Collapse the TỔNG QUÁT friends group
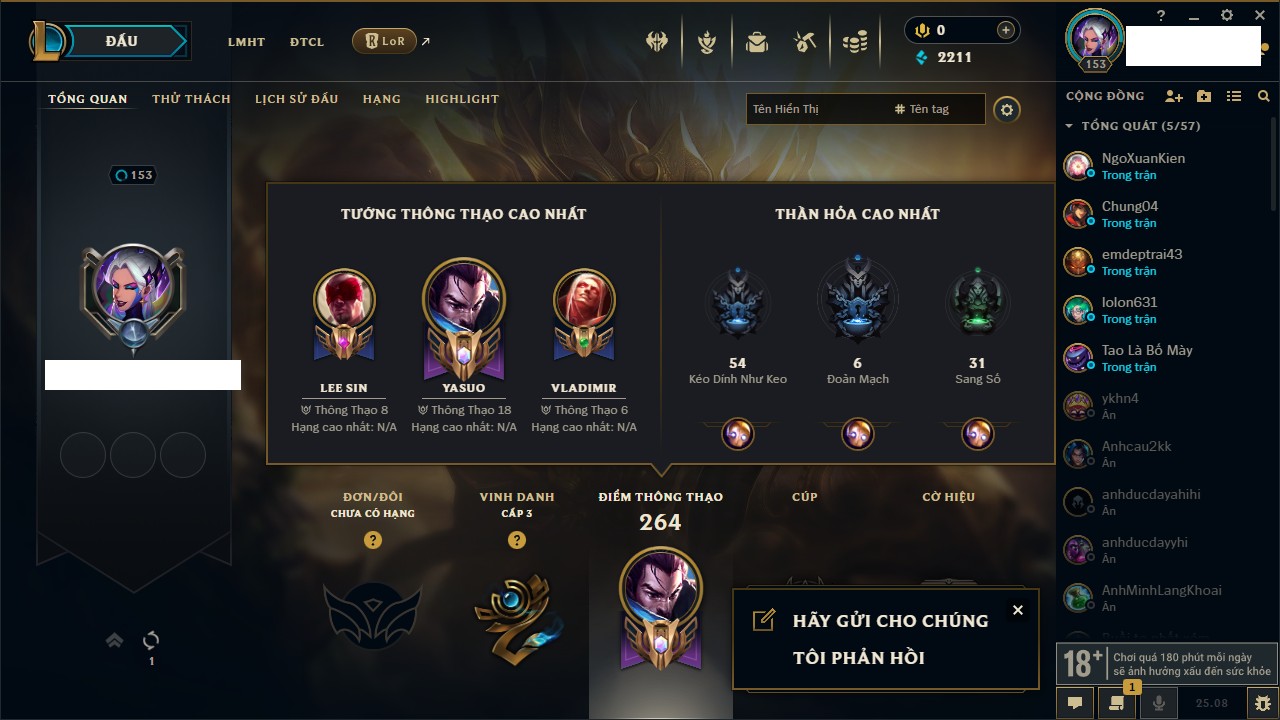Viewport: 1280px width, 720px height. coord(1069,126)
